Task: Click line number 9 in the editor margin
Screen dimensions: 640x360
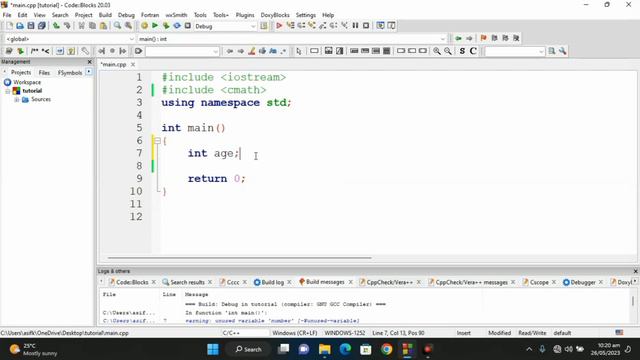Action: tap(139, 179)
